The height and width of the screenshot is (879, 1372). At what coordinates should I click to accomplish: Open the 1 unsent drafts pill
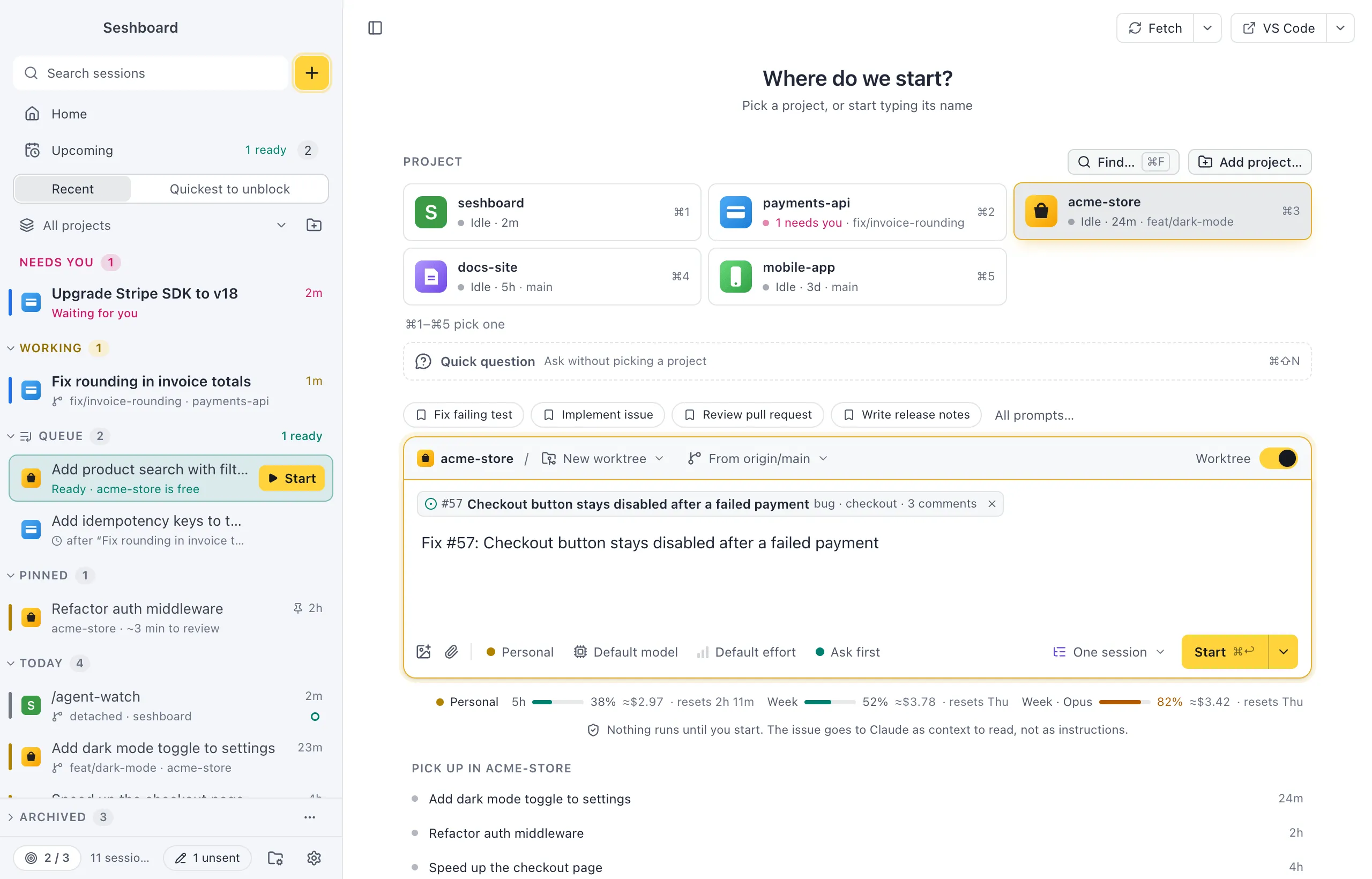(207, 858)
